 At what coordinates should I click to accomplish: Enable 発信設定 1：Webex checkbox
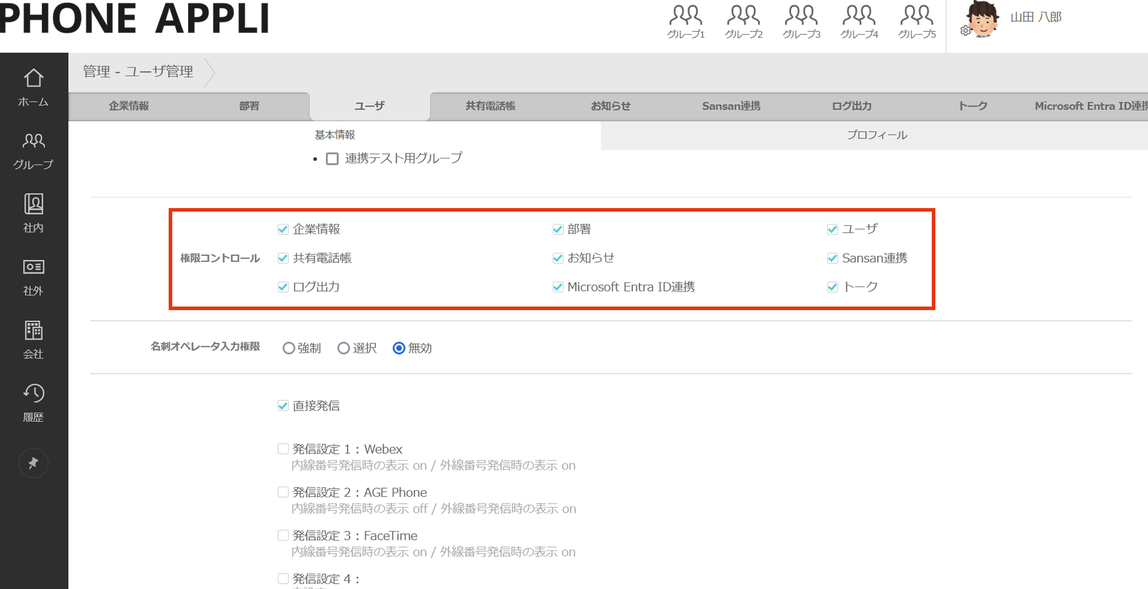(283, 450)
